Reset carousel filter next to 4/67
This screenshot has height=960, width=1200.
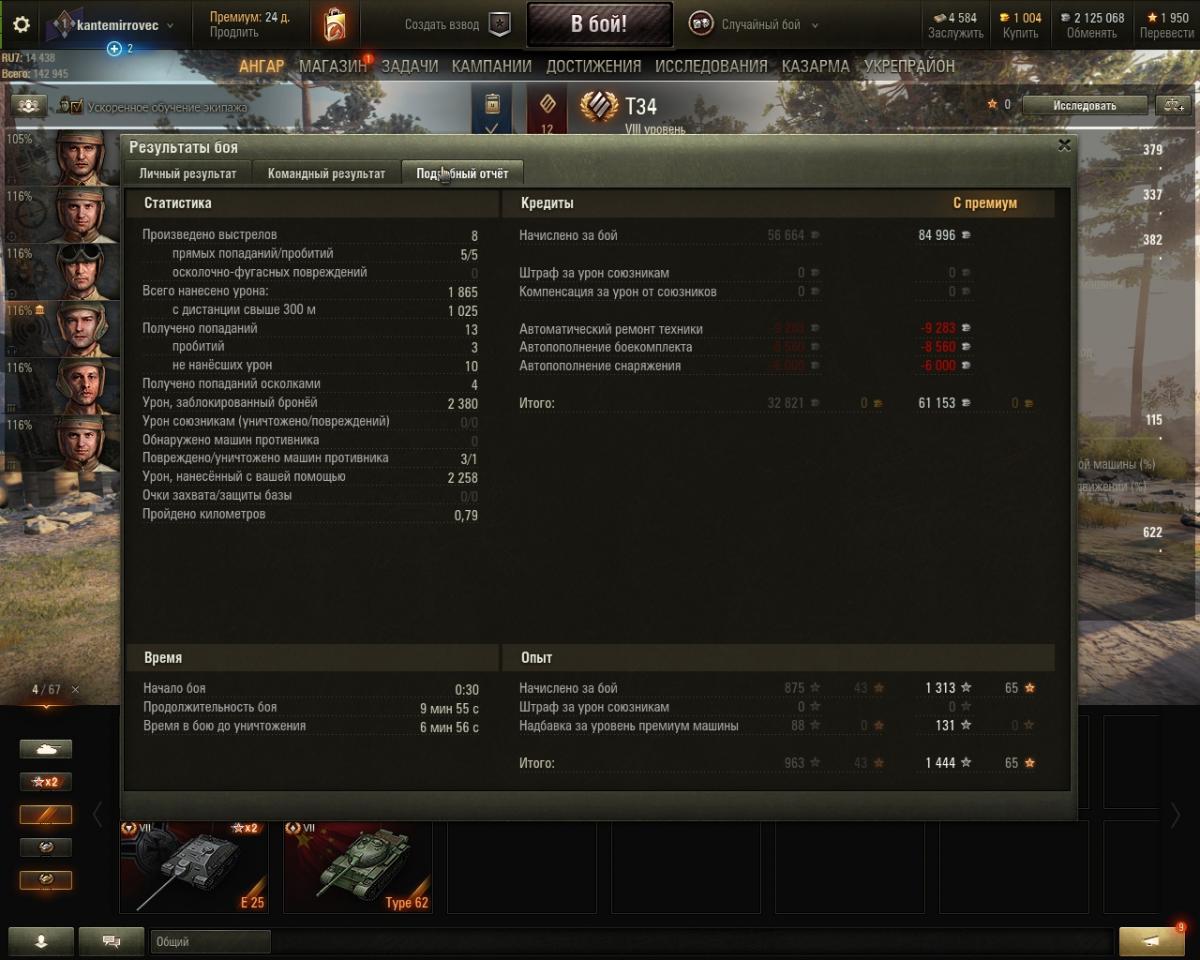coord(75,690)
